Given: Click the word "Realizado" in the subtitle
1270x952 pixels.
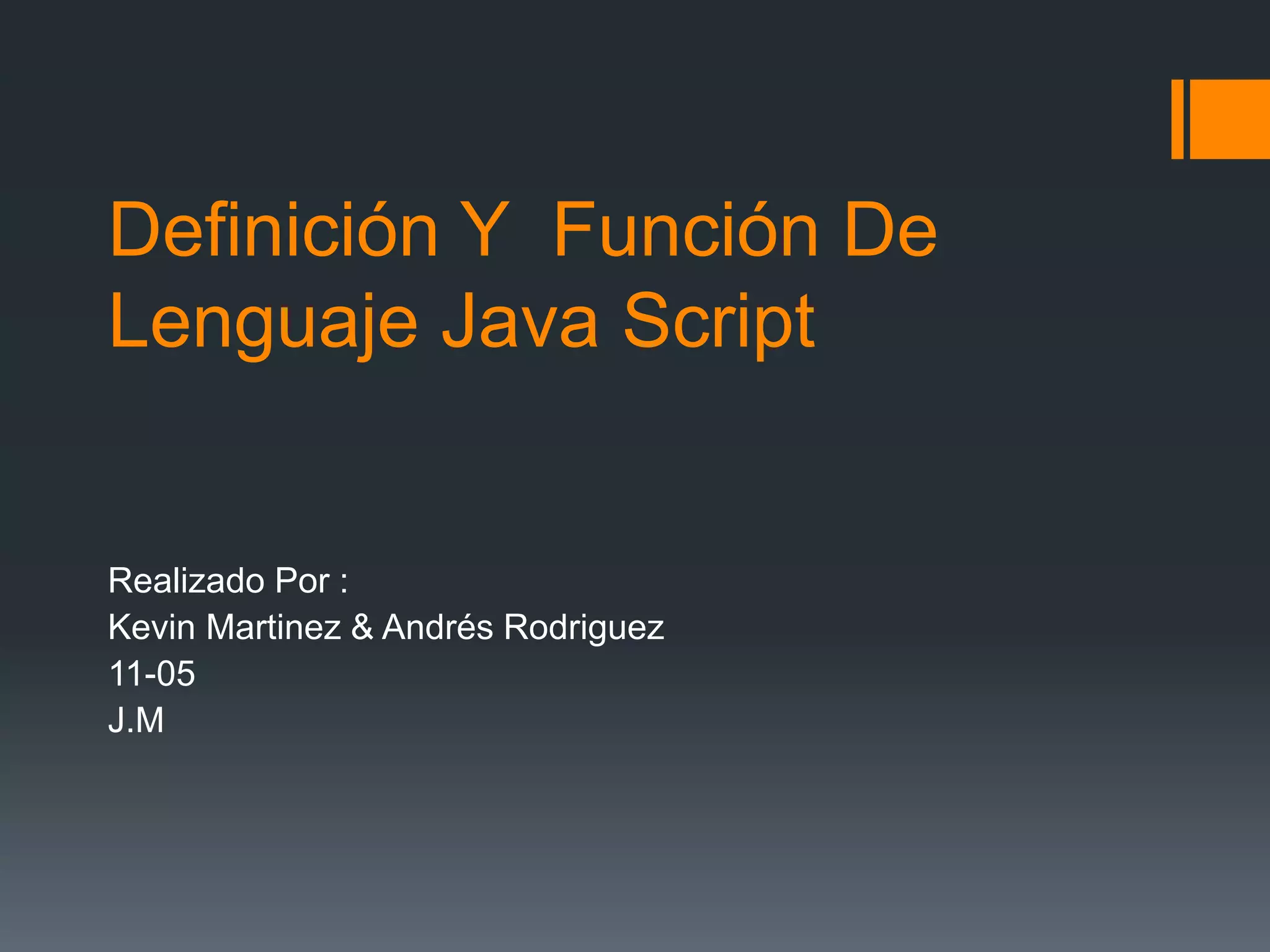Looking at the screenshot, I should [x=186, y=581].
